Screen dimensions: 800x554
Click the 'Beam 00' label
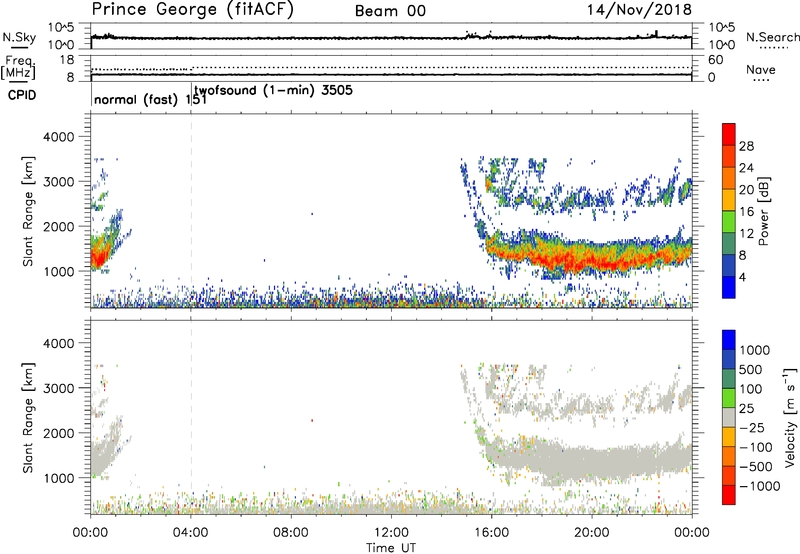(x=390, y=11)
